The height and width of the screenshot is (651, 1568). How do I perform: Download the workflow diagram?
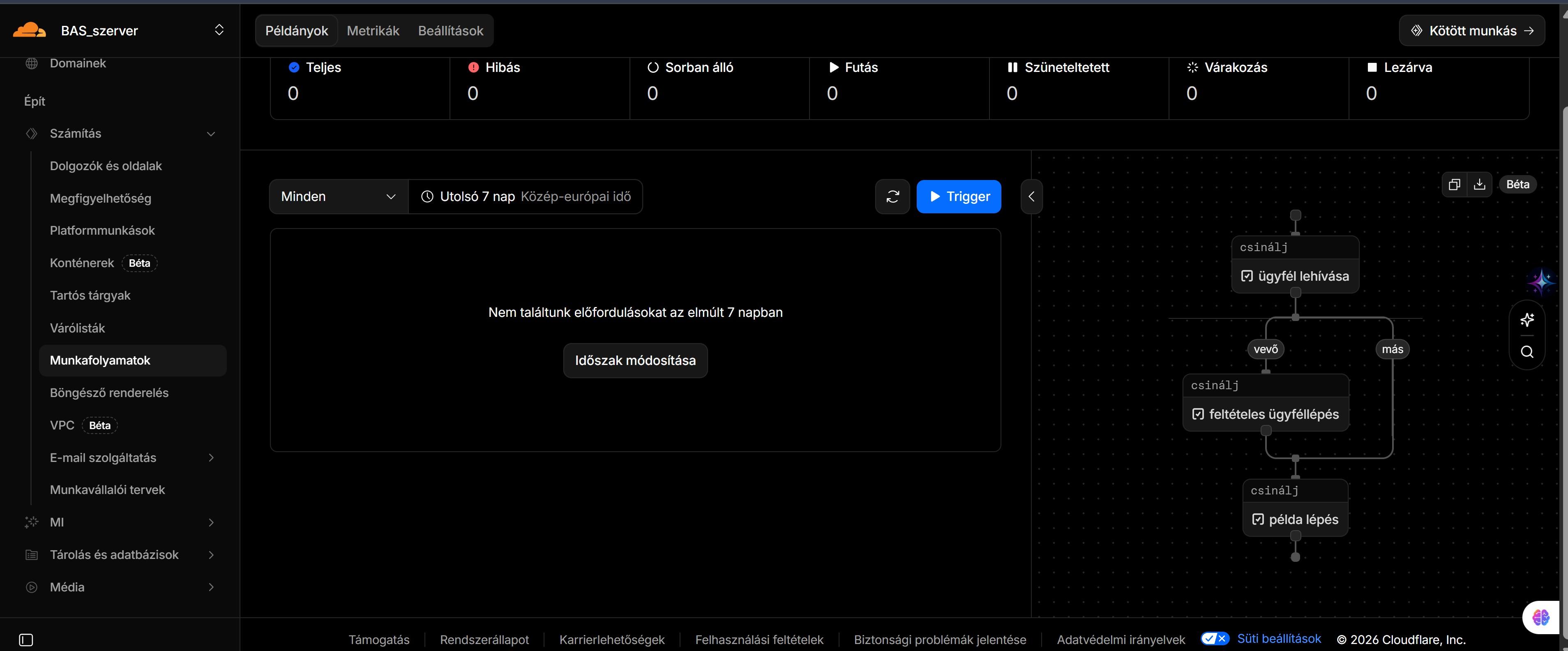[x=1480, y=184]
